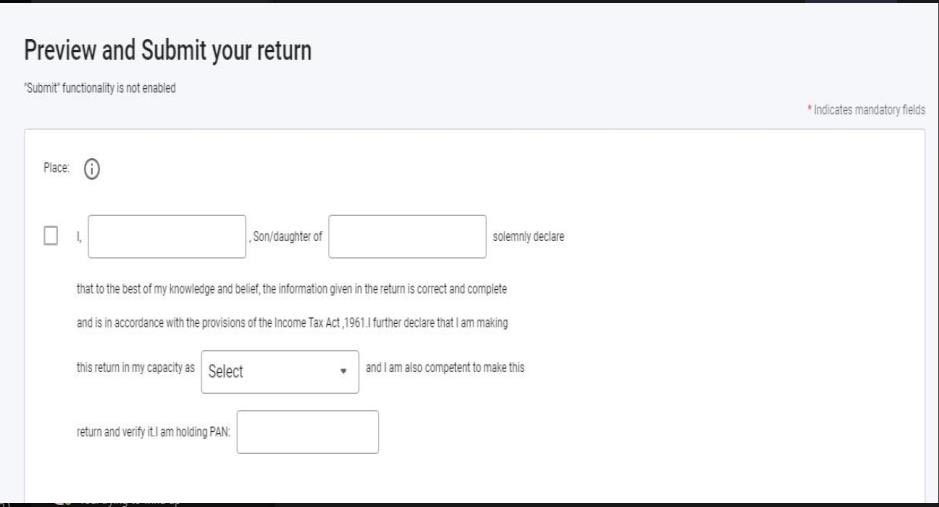Click the arrow of the capacity dropdown
939x507 pixels.
[x=343, y=371]
